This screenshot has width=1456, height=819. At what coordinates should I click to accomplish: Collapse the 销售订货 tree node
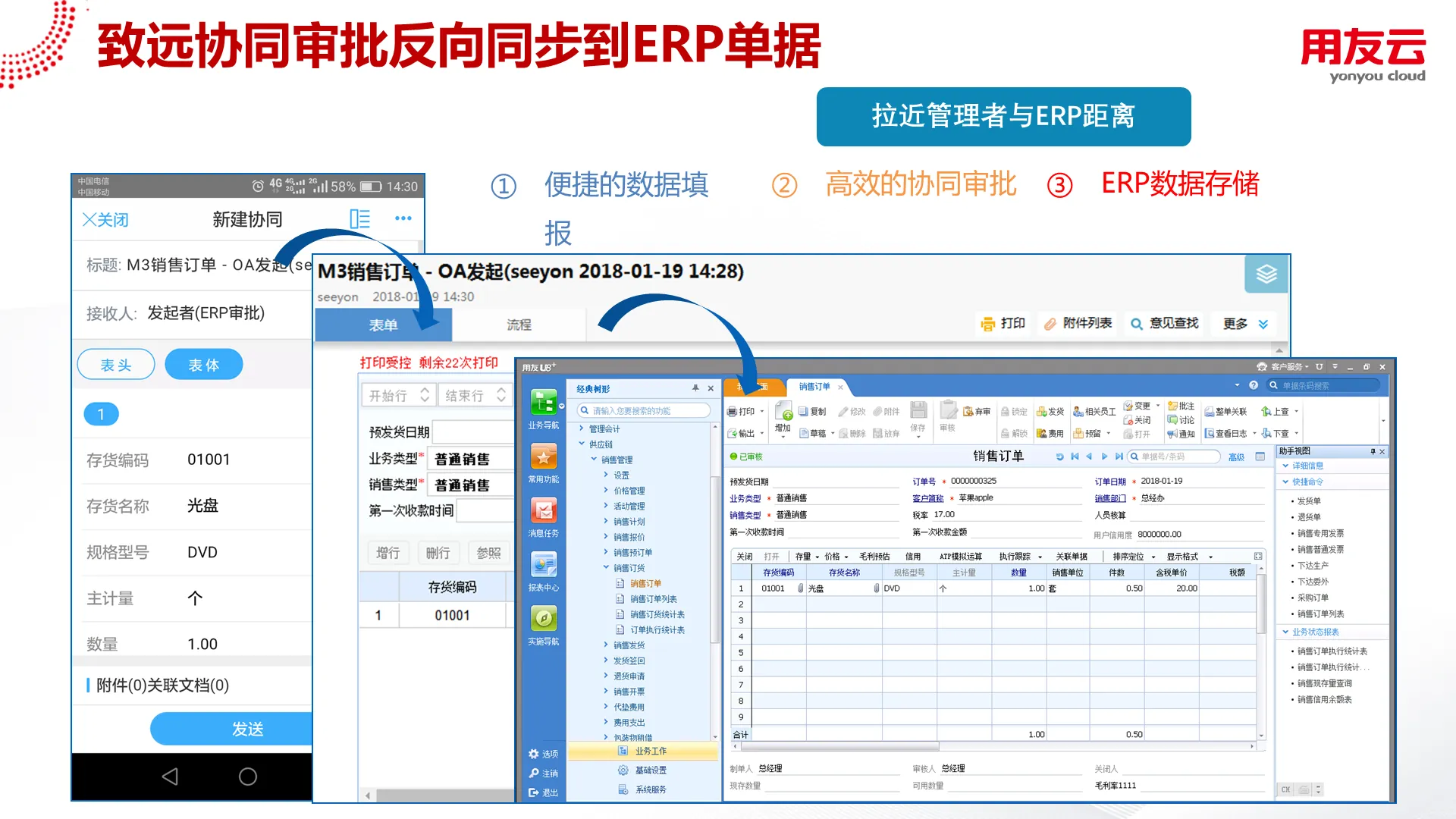[606, 567]
